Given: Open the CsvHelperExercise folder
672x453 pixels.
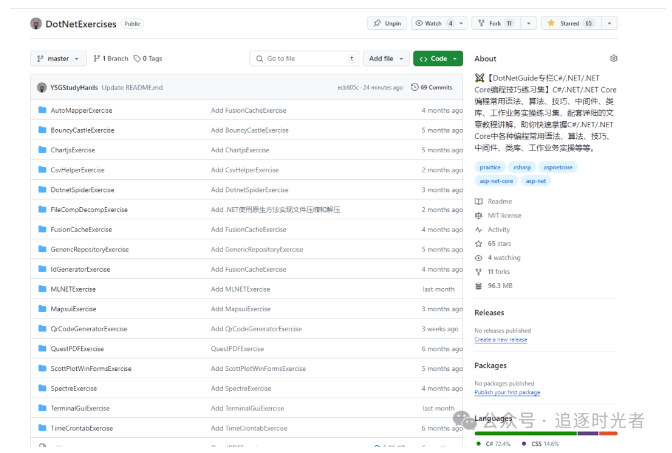Looking at the screenshot, I should tap(78, 170).
